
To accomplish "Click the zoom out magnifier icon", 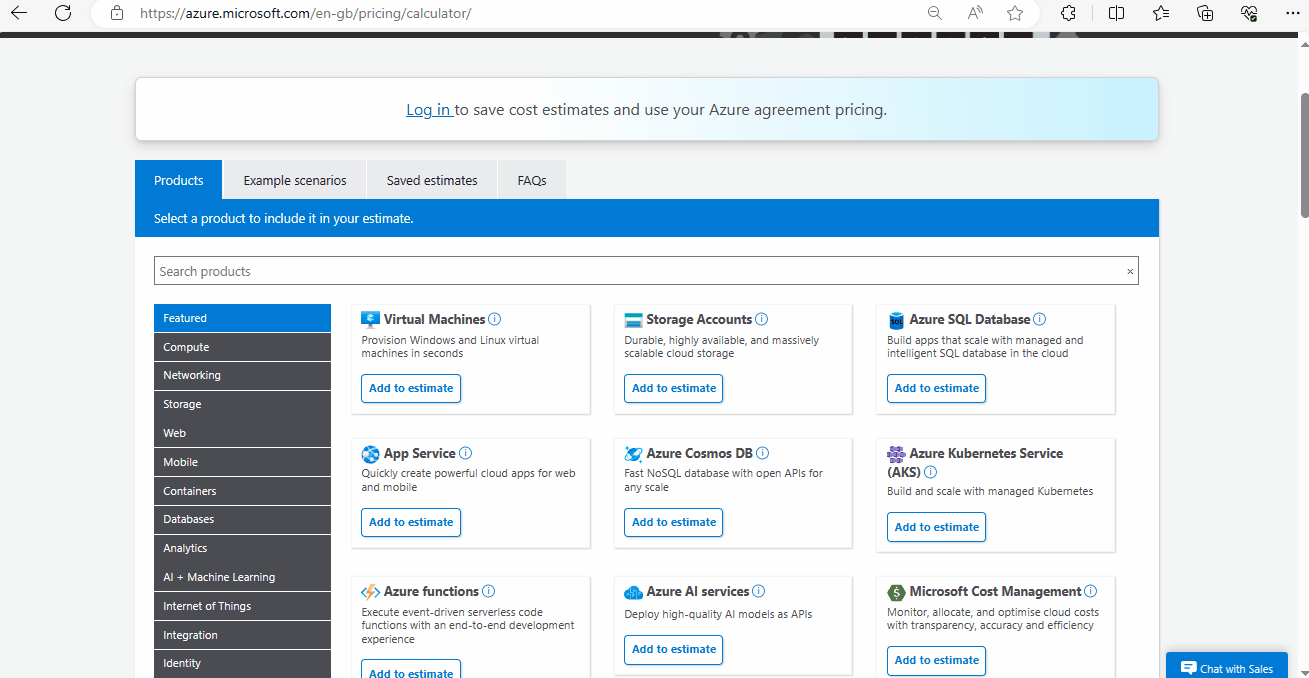I will click(x=935, y=13).
